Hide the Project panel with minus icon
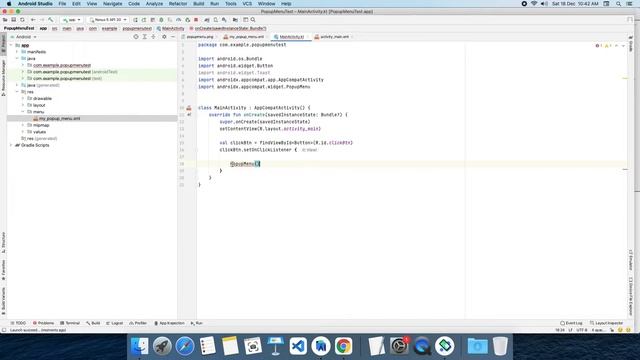 pos(173,37)
